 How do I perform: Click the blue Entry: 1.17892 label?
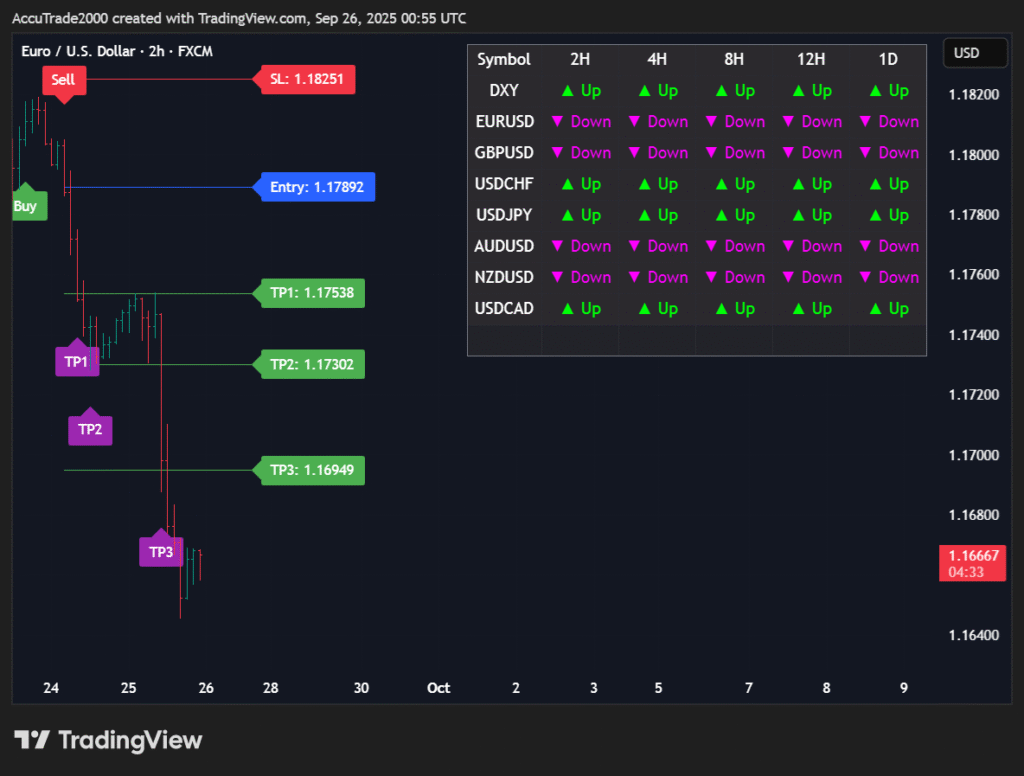pyautogui.click(x=315, y=187)
